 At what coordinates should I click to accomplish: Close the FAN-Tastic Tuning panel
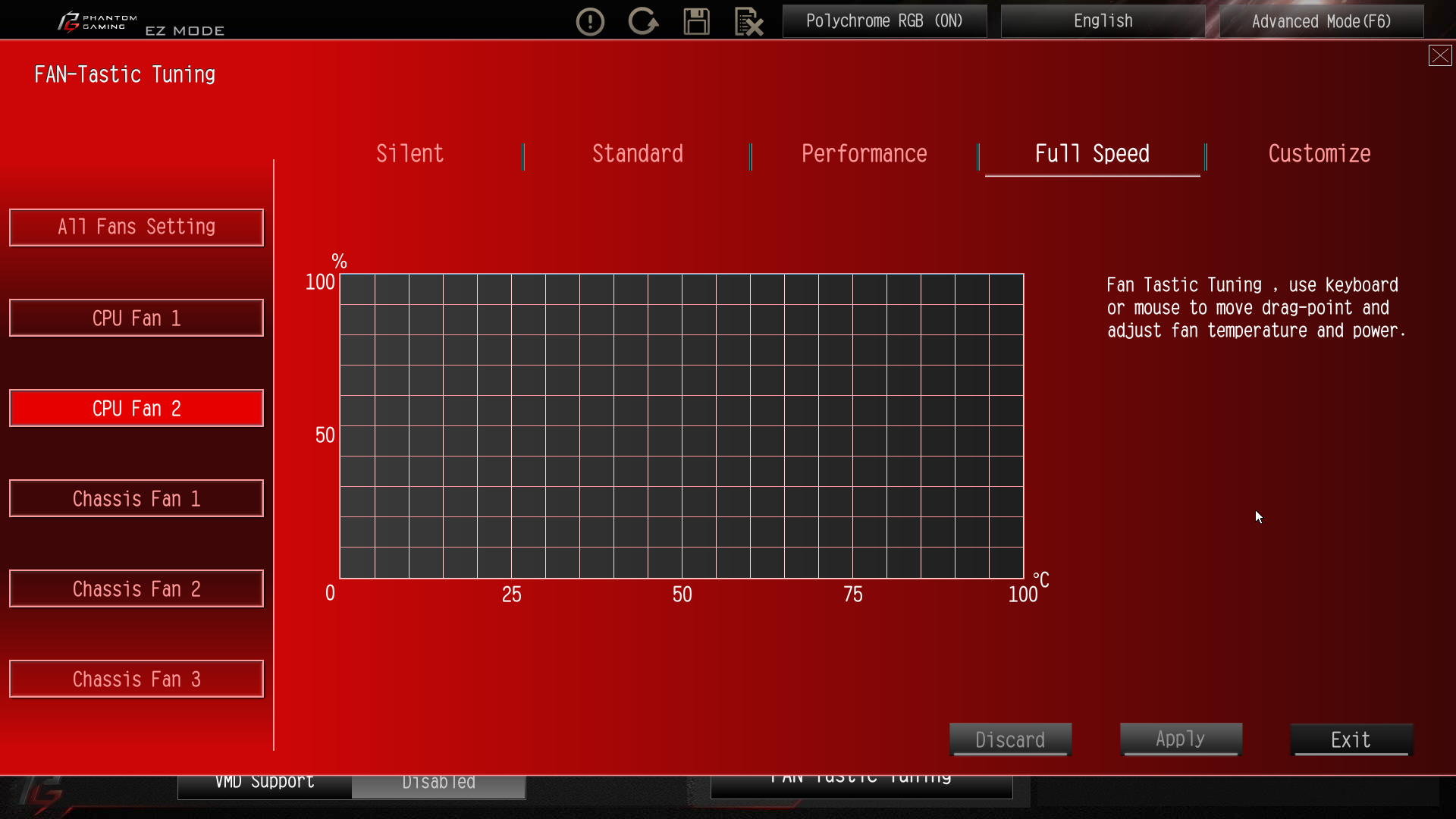point(1439,55)
